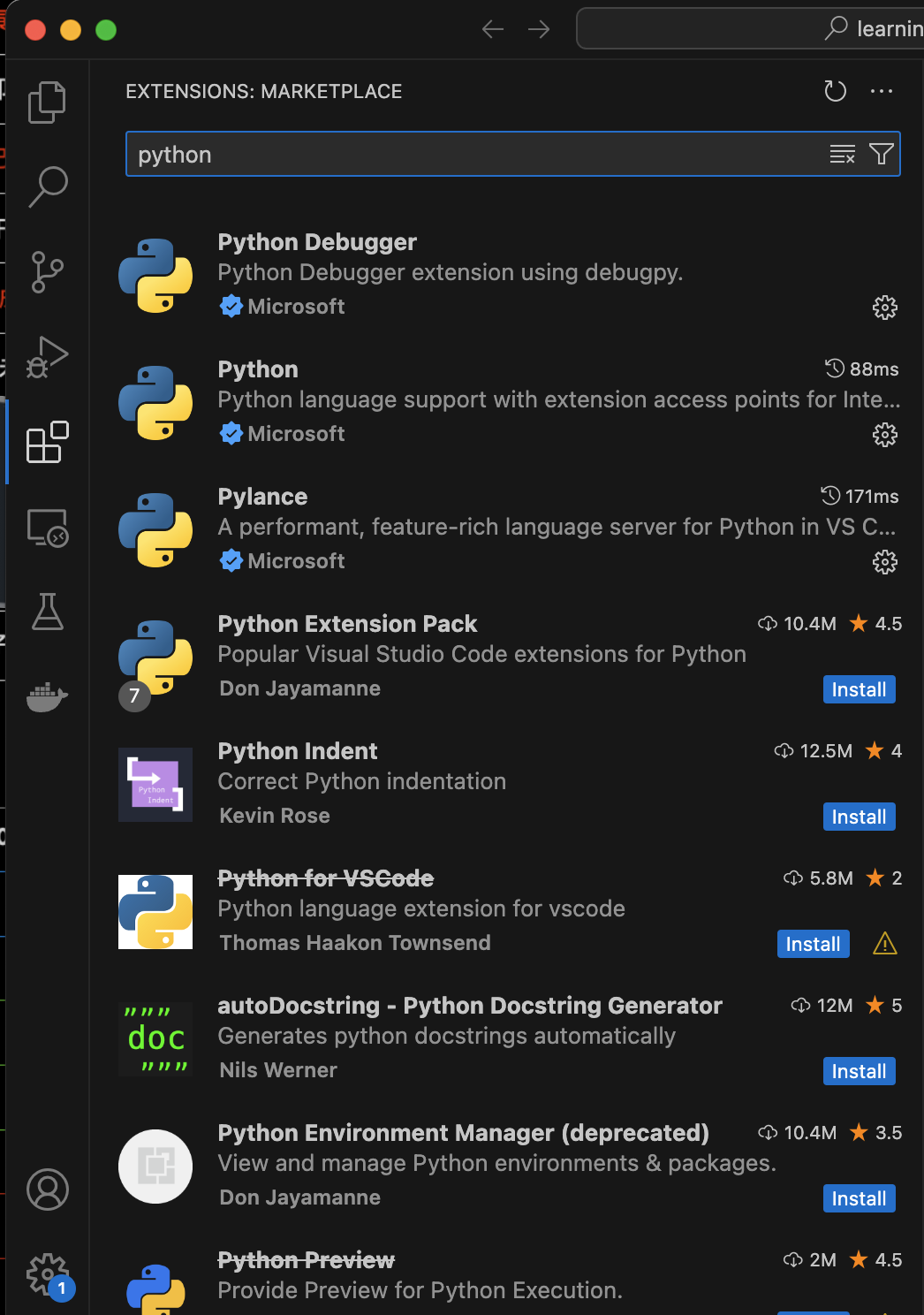Click Kevin Rose publisher name
Viewport: 924px width, 1315px height.
click(275, 816)
